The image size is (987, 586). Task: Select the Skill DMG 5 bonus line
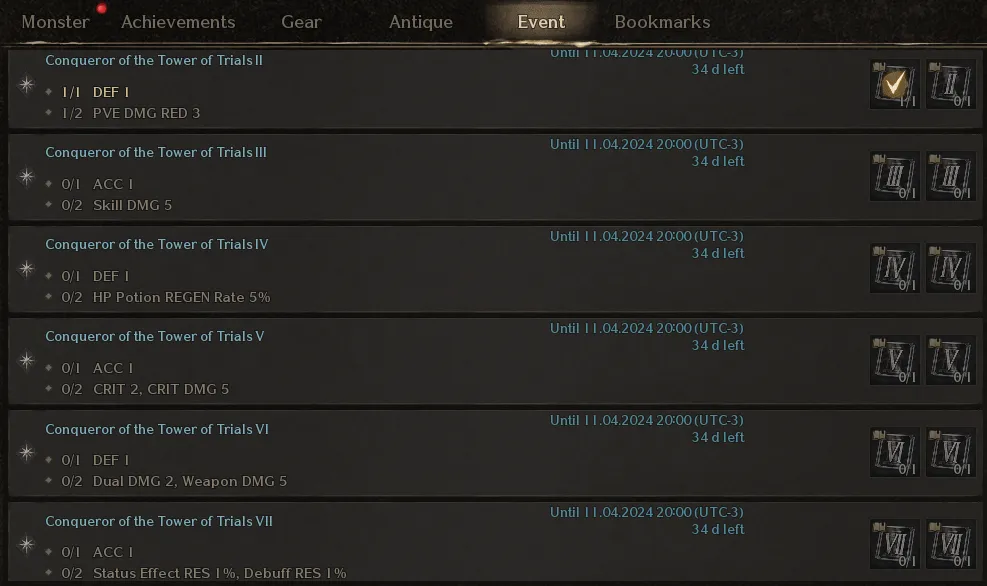point(132,205)
